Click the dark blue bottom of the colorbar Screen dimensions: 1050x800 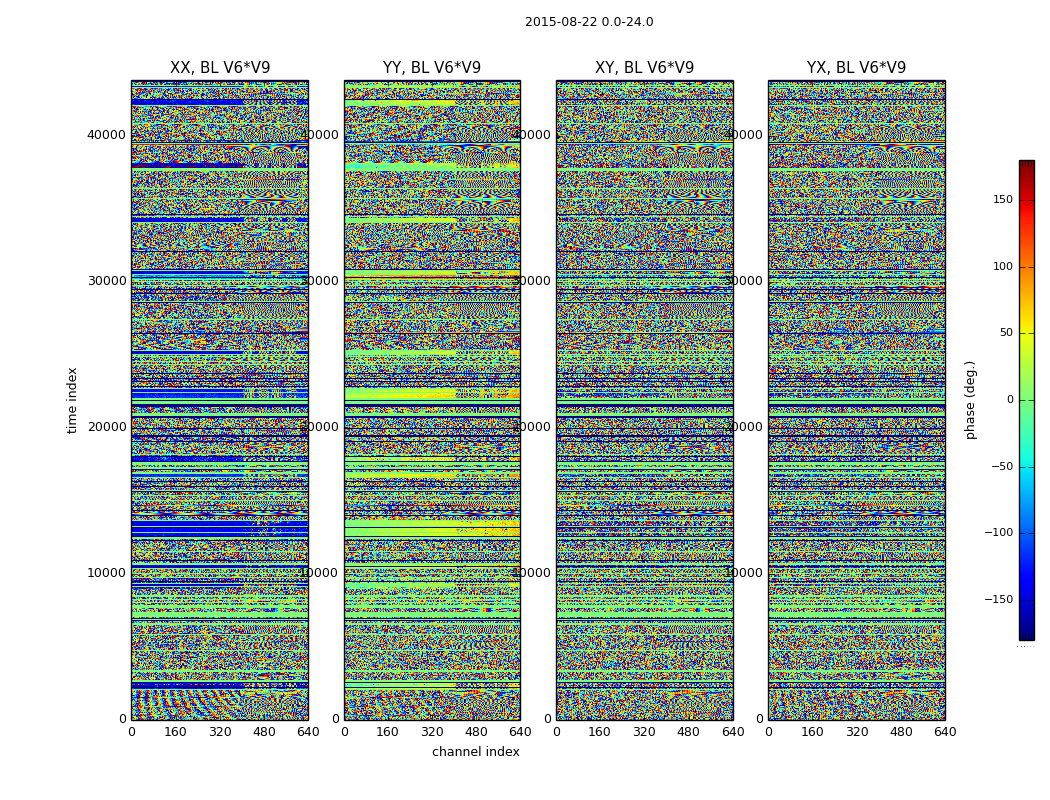[1026, 634]
